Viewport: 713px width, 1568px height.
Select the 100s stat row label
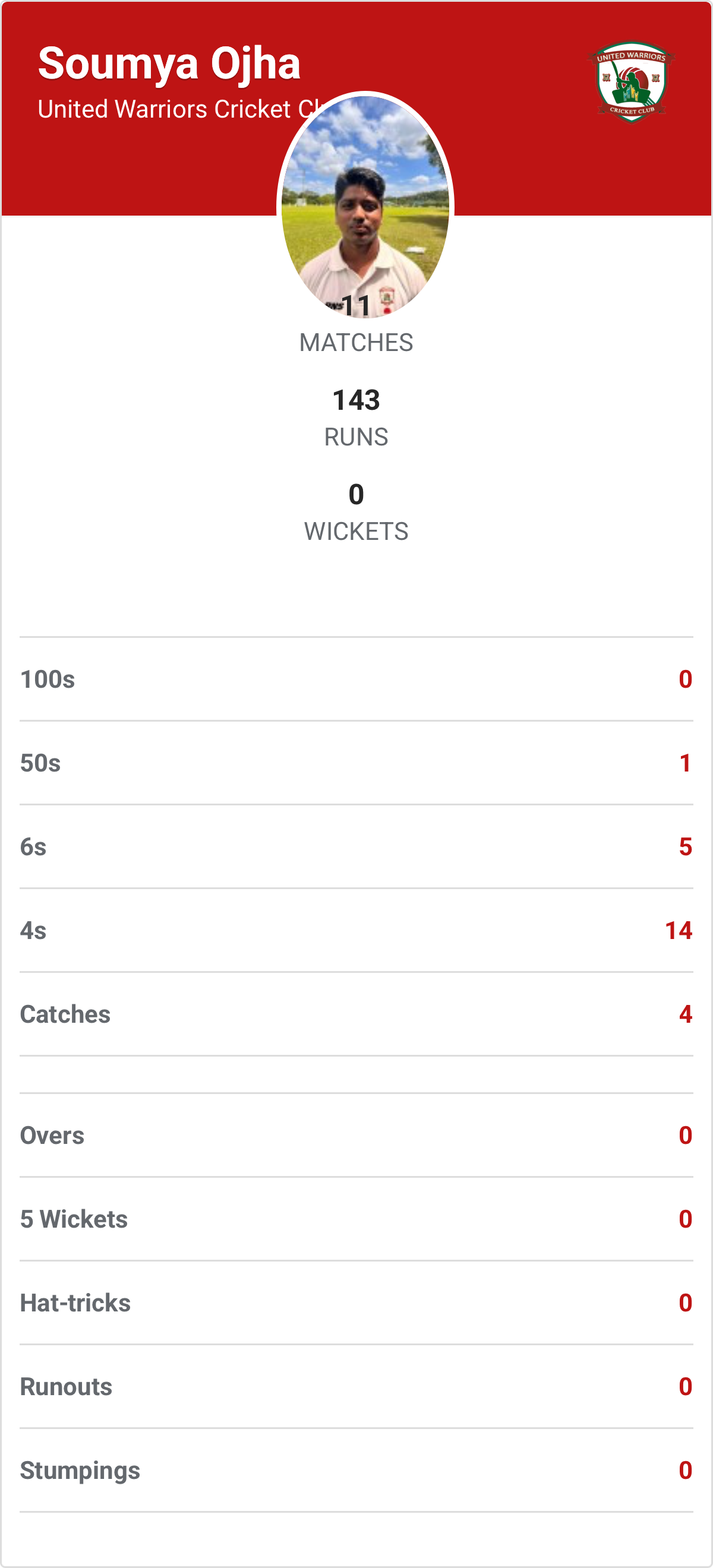(x=48, y=679)
